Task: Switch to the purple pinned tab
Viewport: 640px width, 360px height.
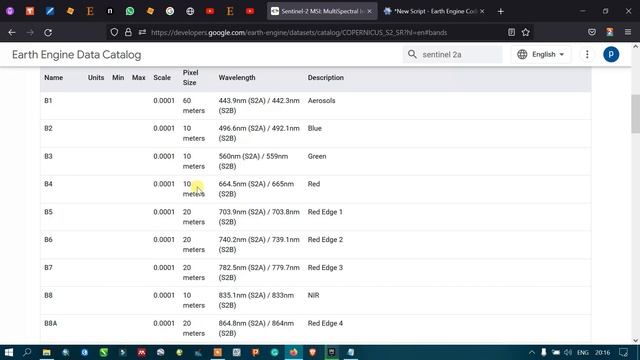Action: [x=10, y=11]
